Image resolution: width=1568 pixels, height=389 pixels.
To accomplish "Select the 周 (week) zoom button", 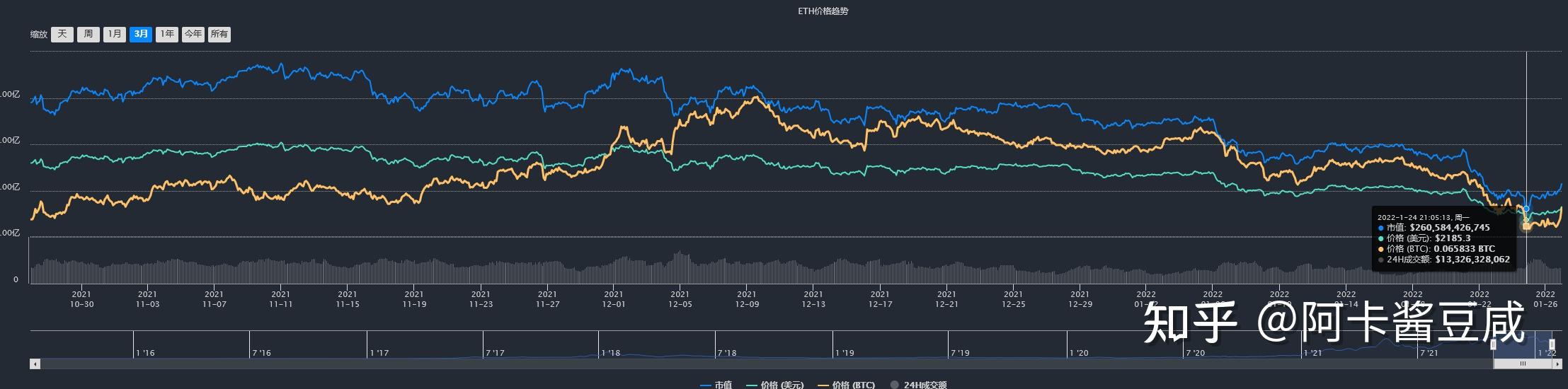I will 88,34.
